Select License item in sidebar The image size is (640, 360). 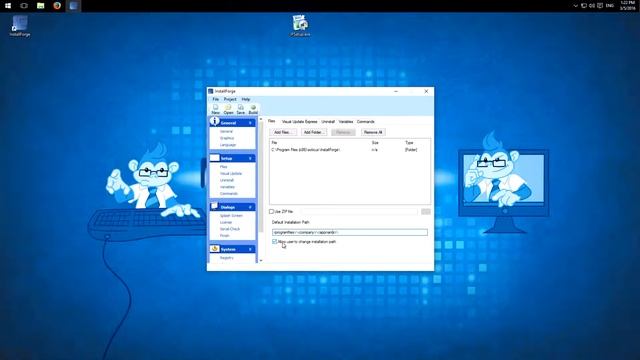tap(226, 222)
